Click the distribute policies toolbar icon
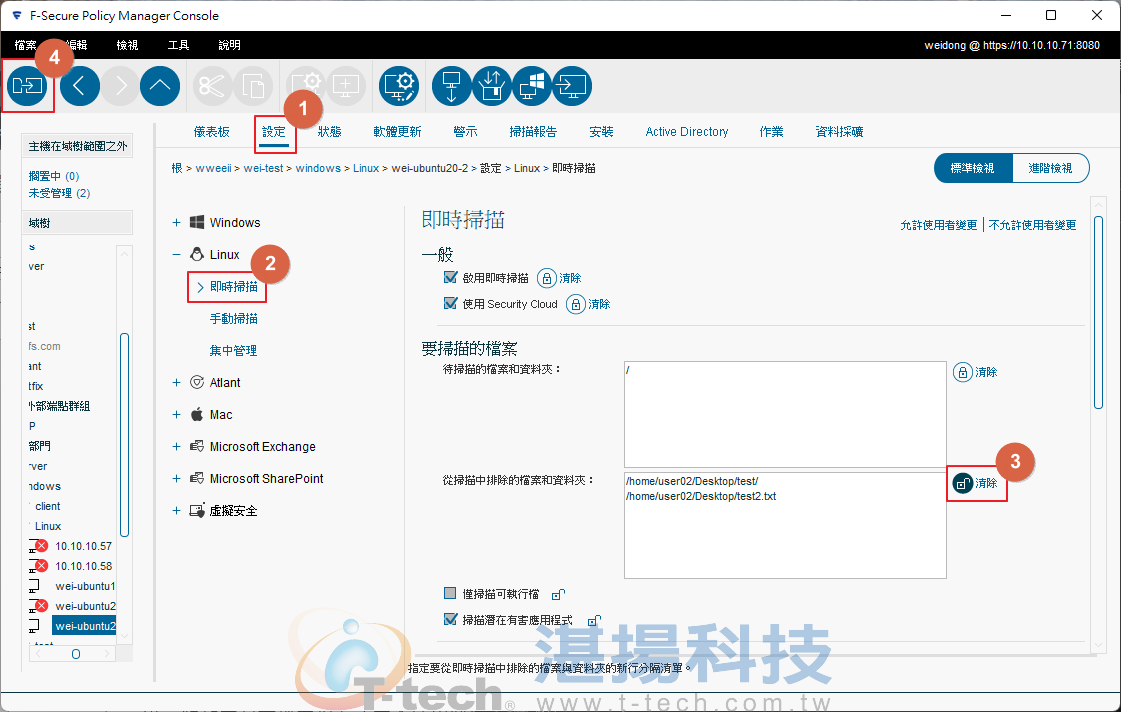 (x=27, y=86)
